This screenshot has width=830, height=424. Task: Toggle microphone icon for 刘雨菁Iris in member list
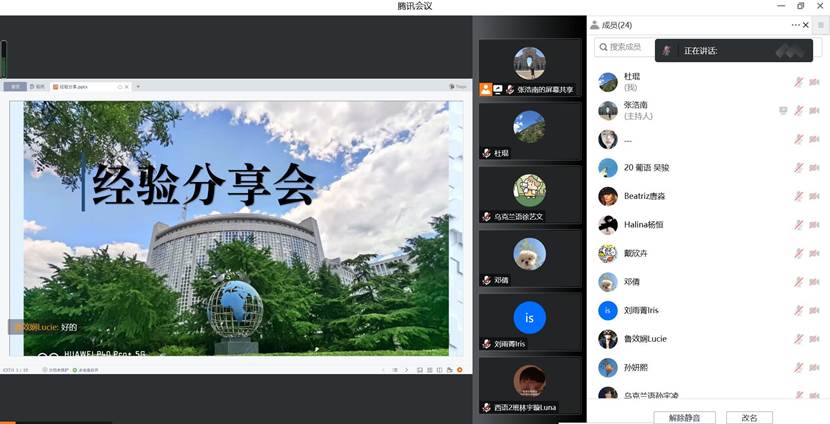(x=798, y=311)
